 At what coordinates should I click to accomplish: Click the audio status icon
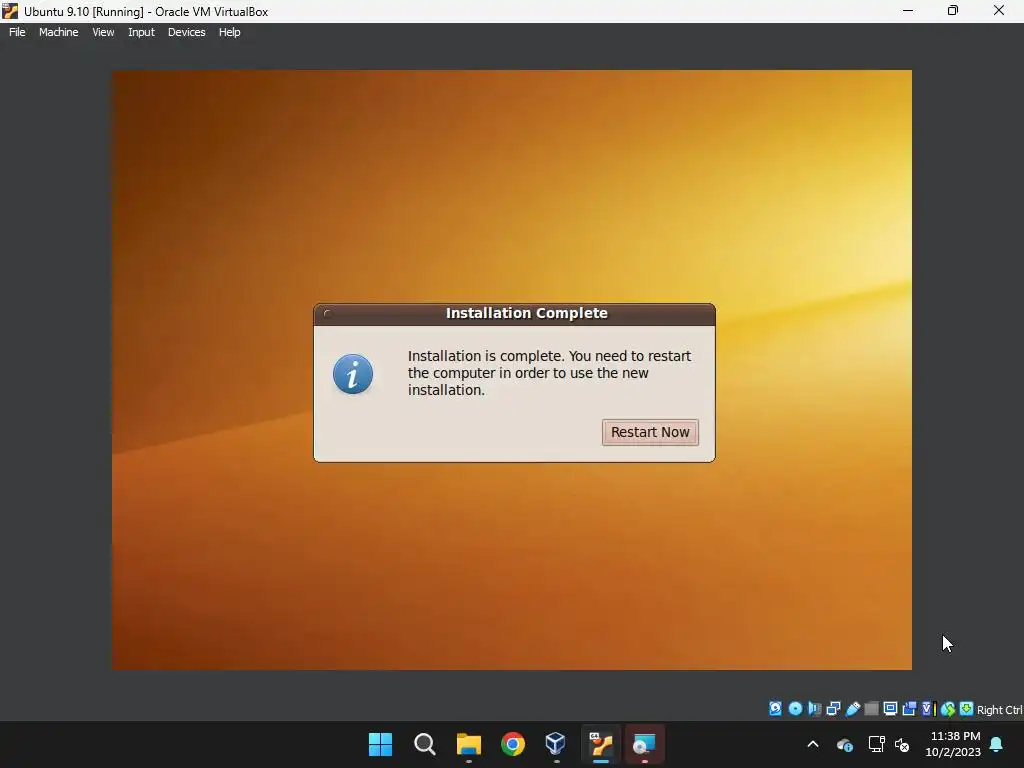tap(814, 709)
